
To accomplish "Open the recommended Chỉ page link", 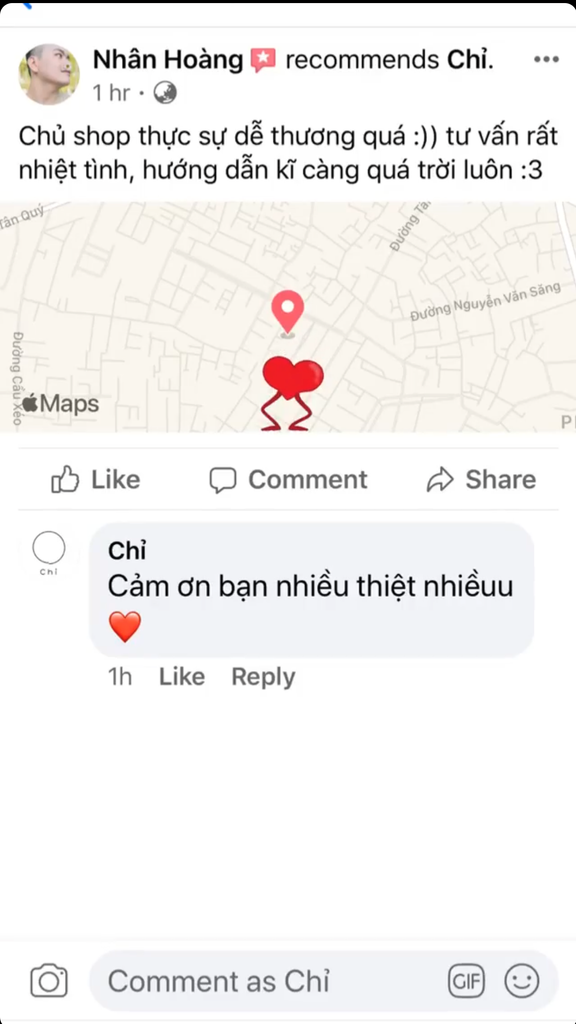I will (x=470, y=60).
